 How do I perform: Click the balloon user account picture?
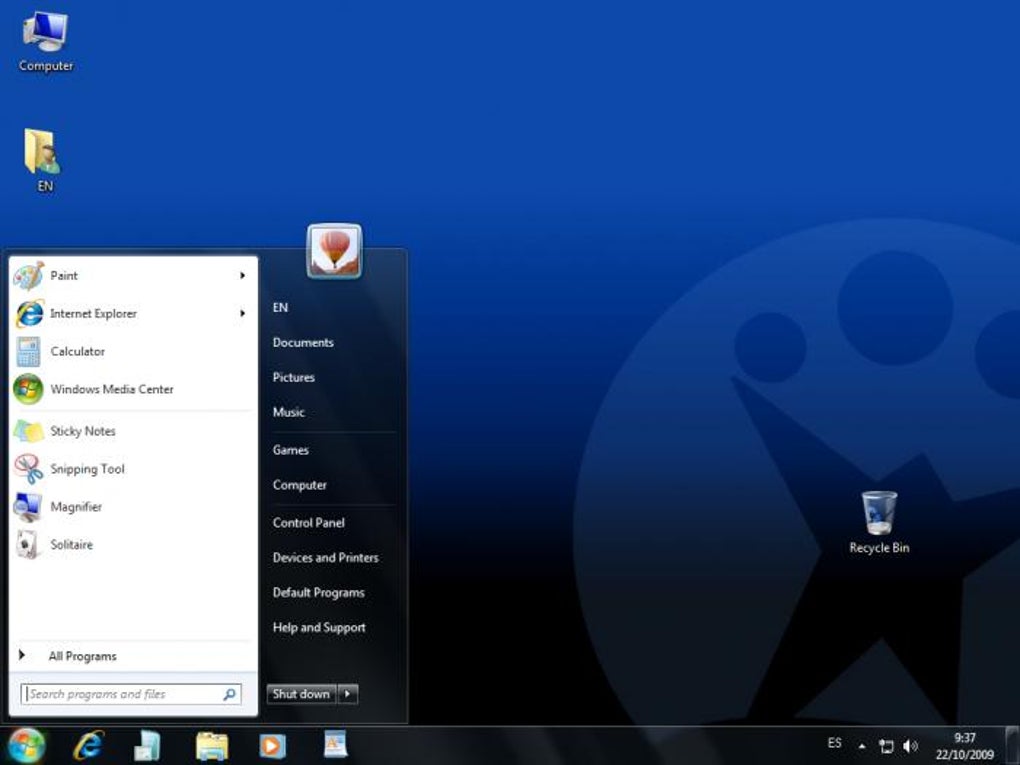334,250
